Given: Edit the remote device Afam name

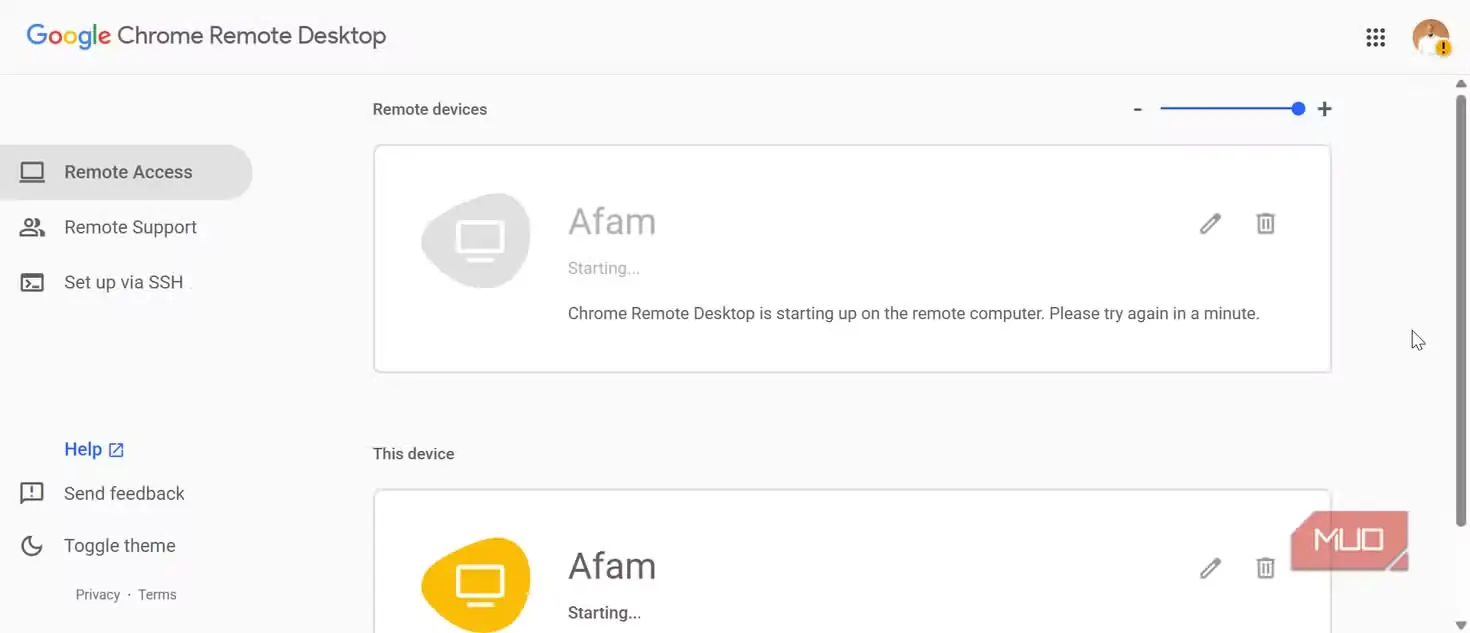Looking at the screenshot, I should click(x=1210, y=223).
